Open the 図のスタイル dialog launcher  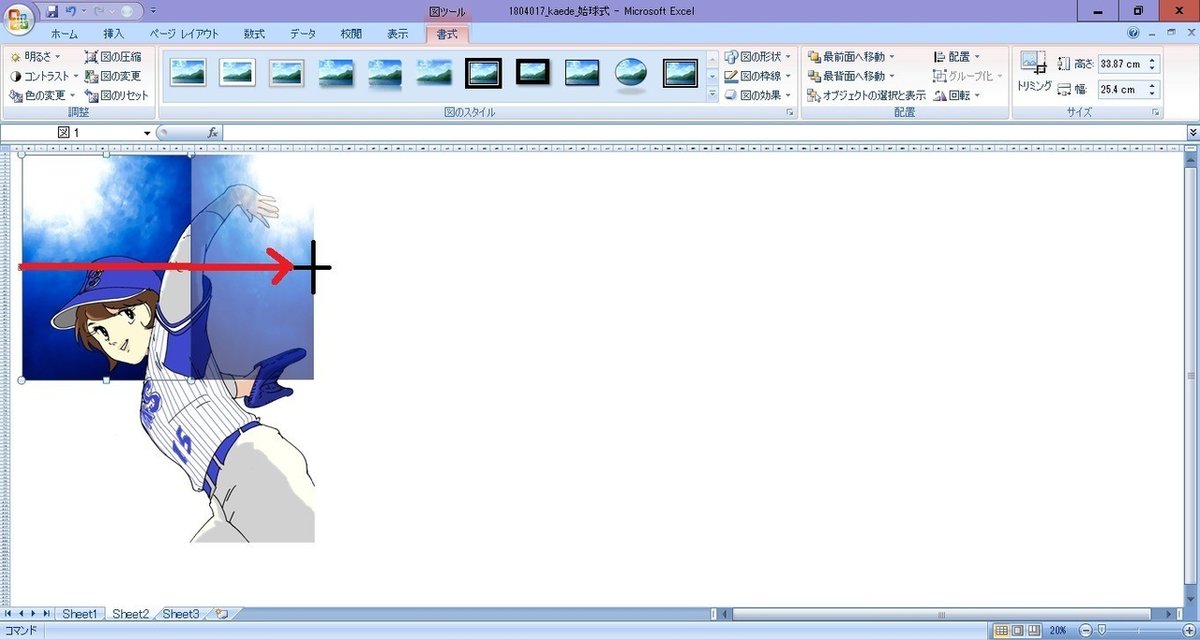790,114
